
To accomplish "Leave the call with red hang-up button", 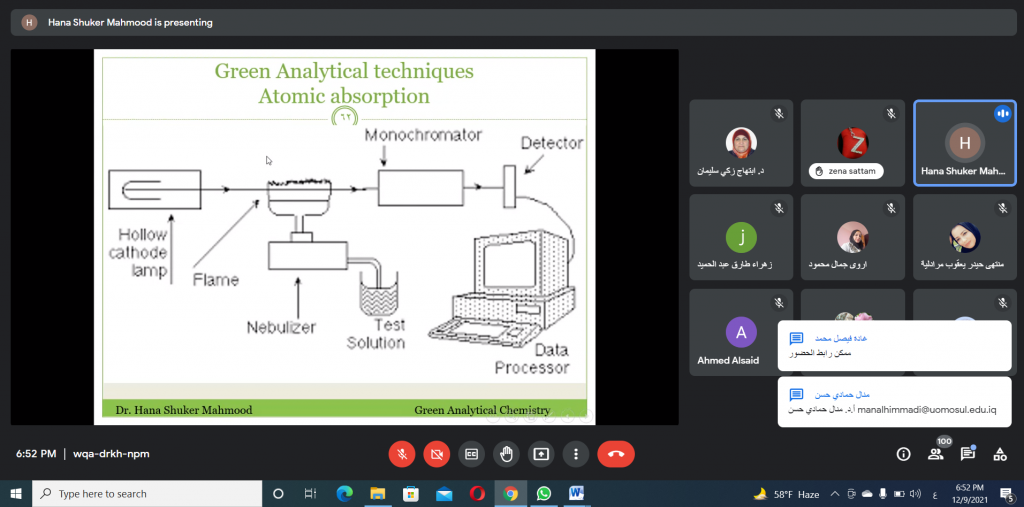I will coord(616,454).
